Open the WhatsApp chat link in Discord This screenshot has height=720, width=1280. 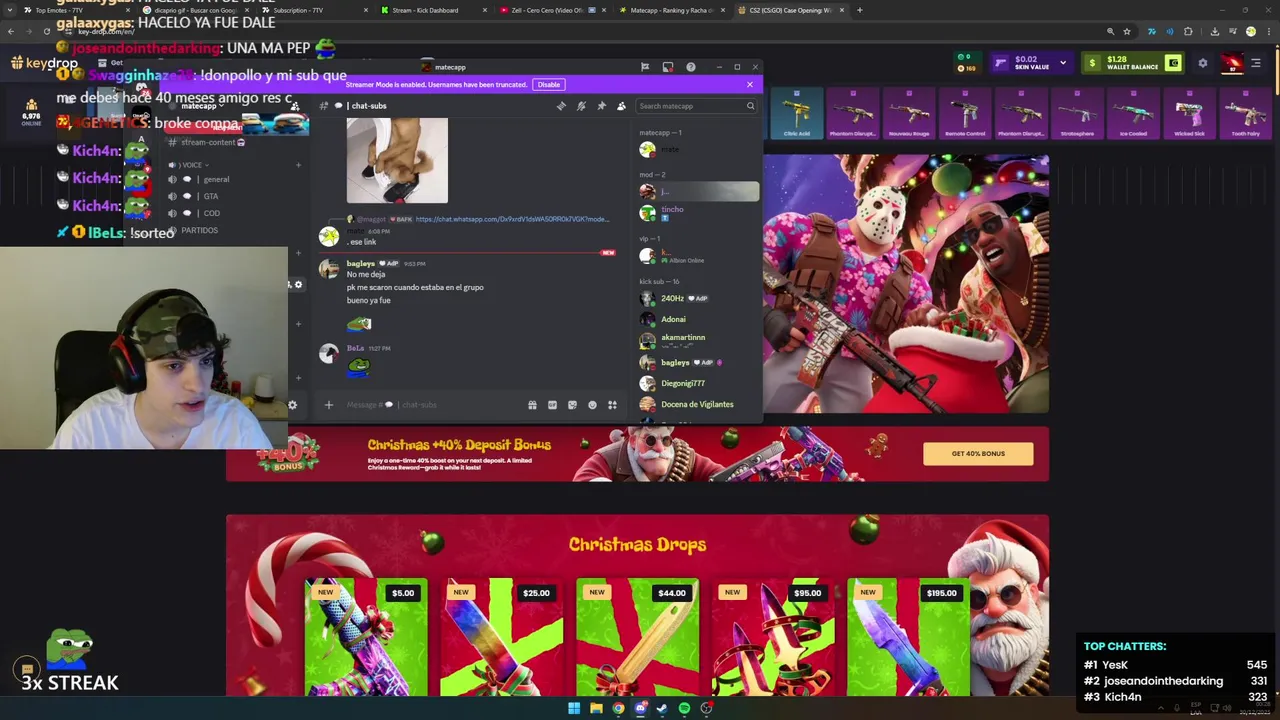(x=512, y=219)
